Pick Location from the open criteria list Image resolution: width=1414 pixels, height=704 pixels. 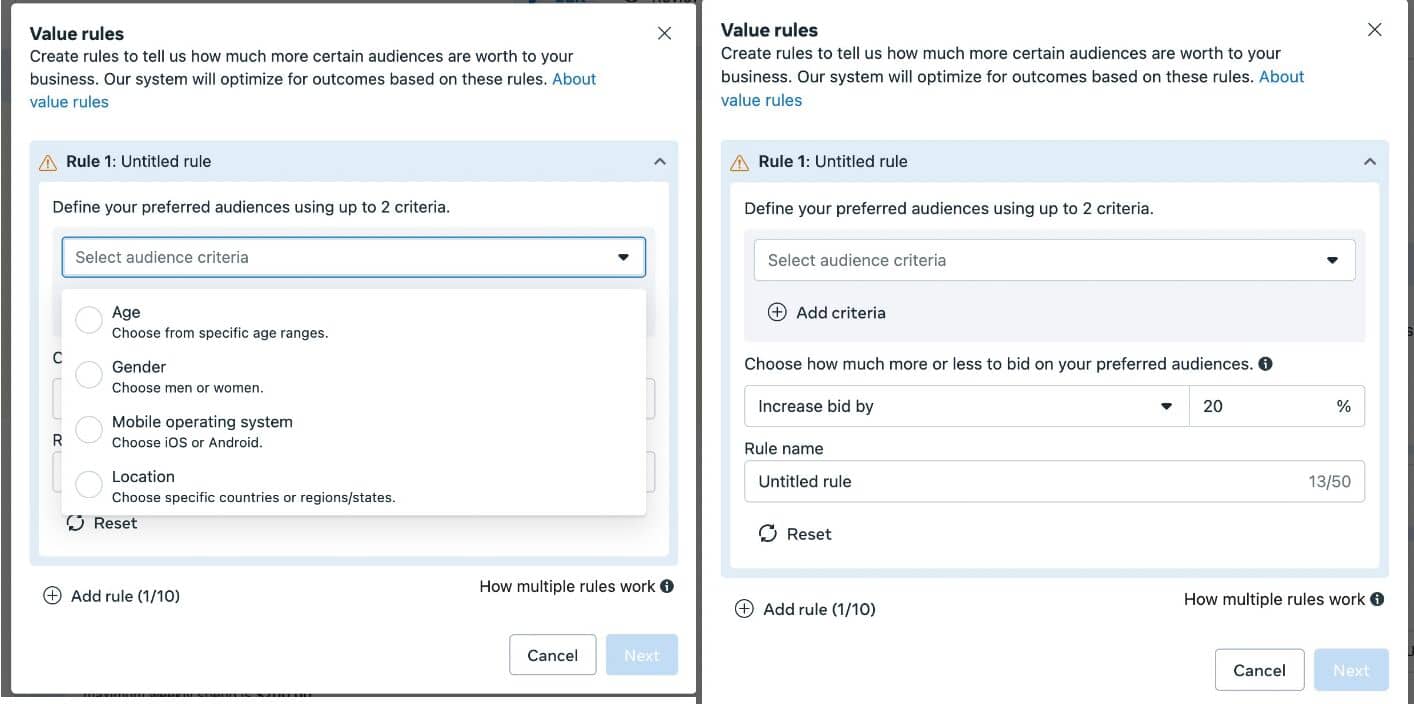pyautogui.click(x=89, y=485)
